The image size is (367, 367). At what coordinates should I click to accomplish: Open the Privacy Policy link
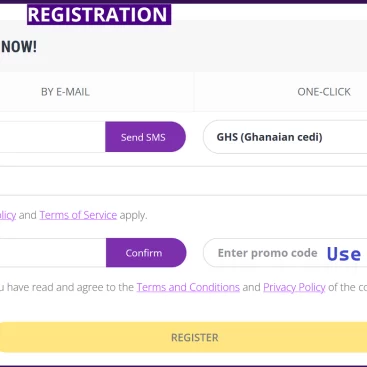coord(294,287)
